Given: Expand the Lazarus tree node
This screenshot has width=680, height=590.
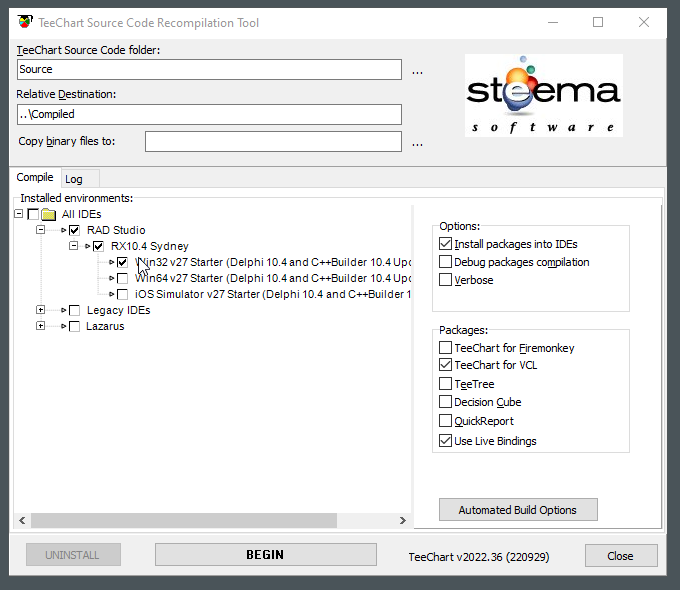Looking at the screenshot, I should pos(40,326).
